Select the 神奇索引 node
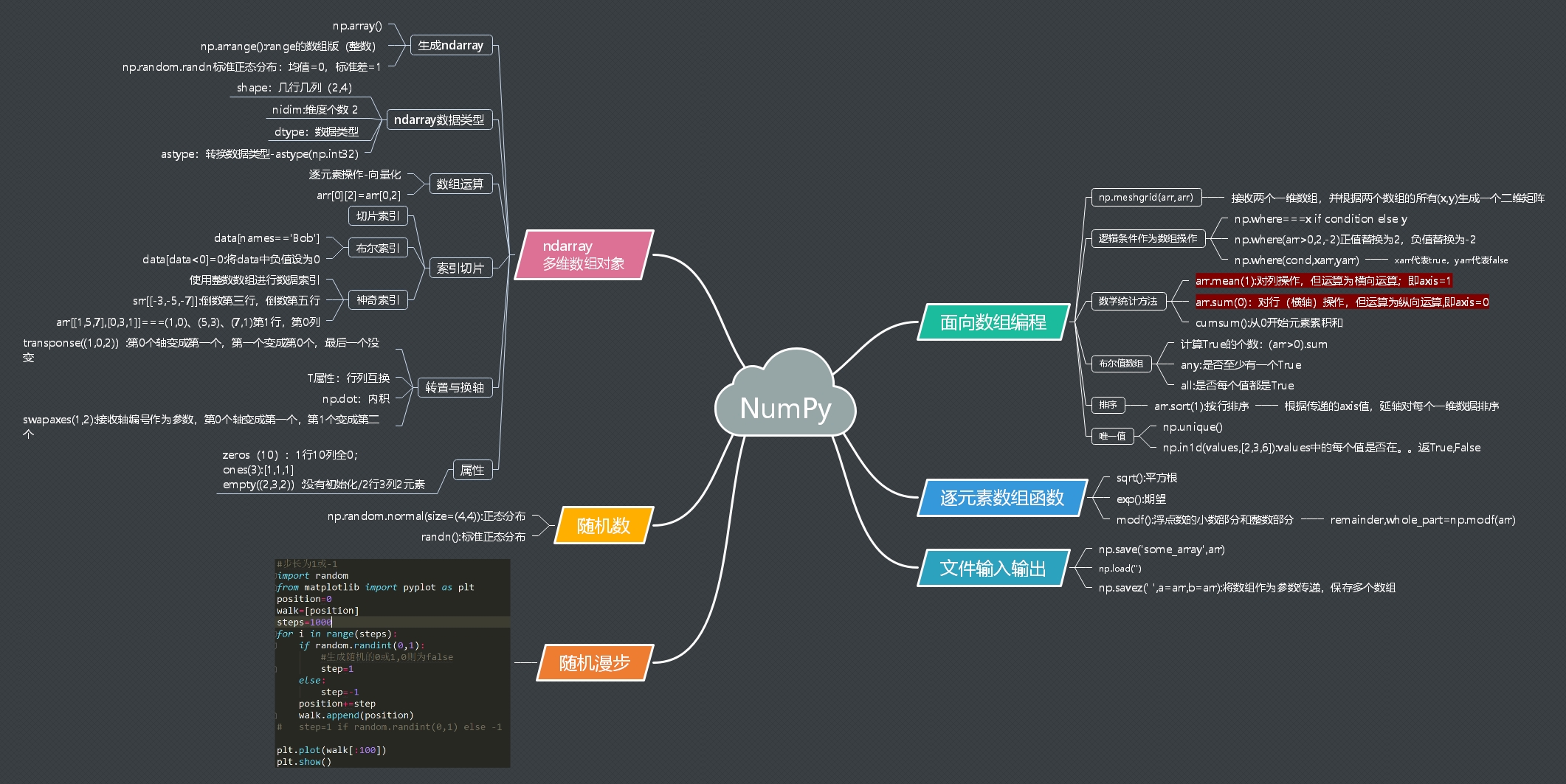This screenshot has width=1566, height=784. [x=378, y=299]
